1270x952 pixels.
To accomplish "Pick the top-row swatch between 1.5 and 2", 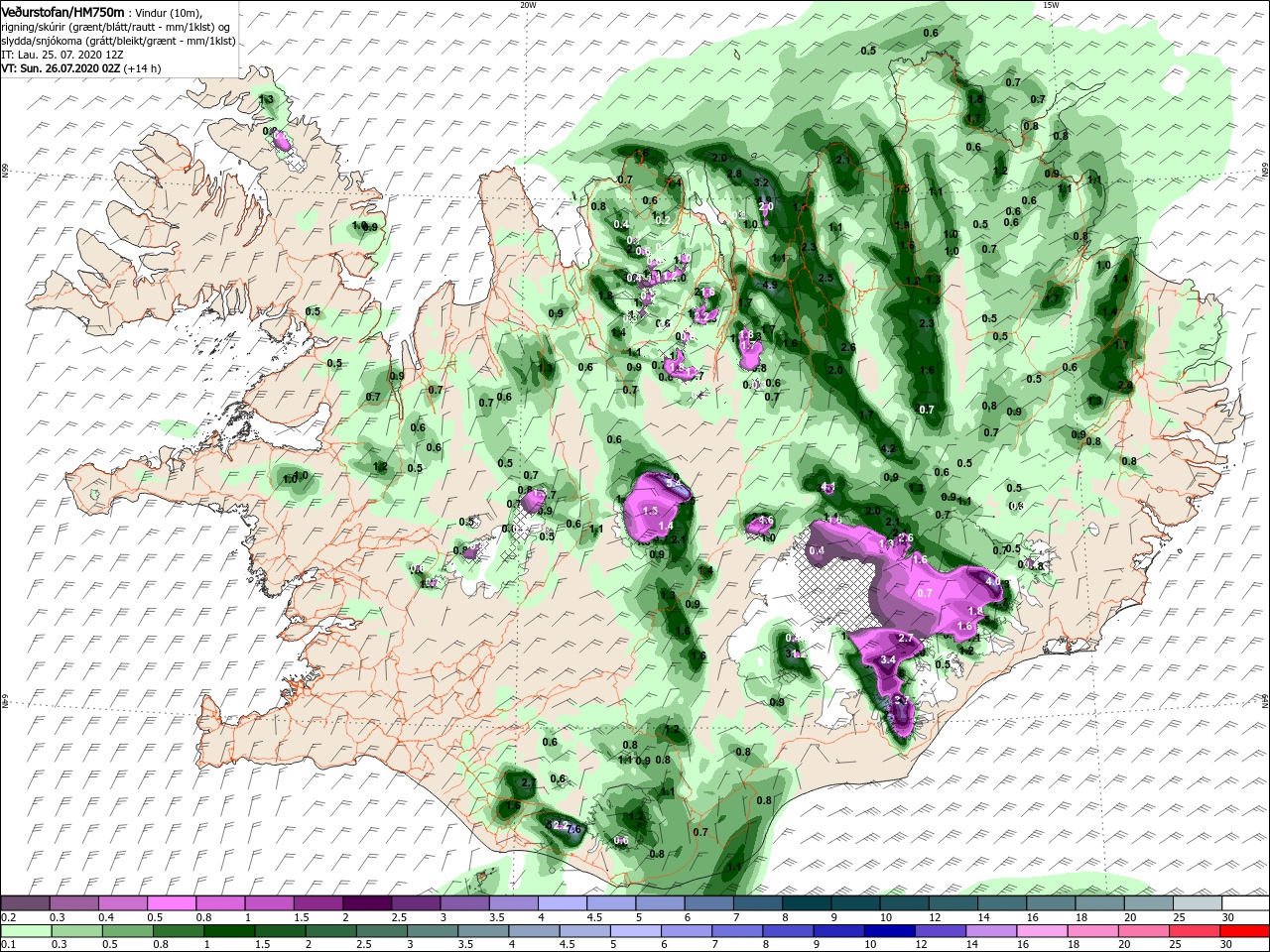I will tap(317, 903).
